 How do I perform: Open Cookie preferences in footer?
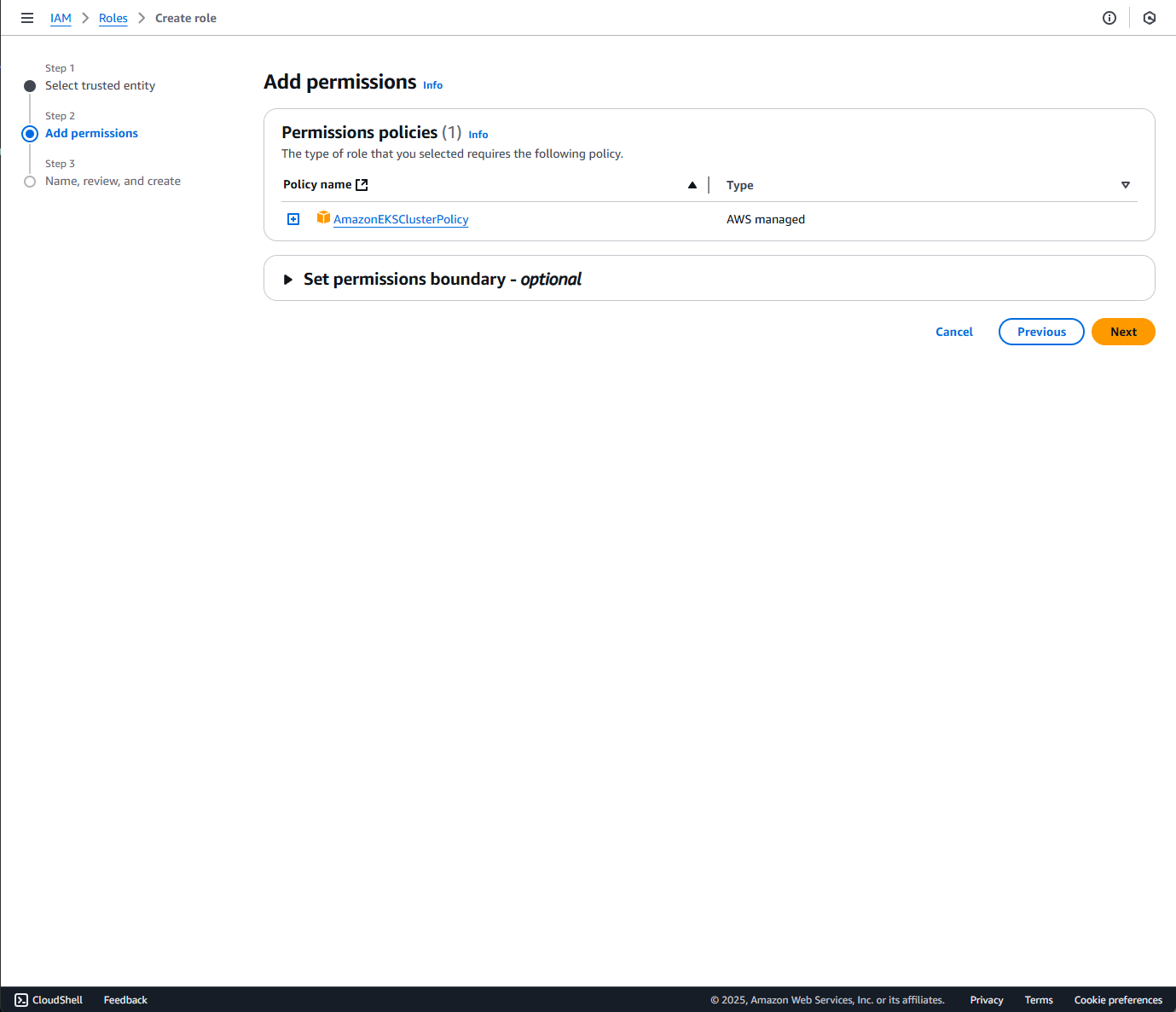click(x=1118, y=1000)
